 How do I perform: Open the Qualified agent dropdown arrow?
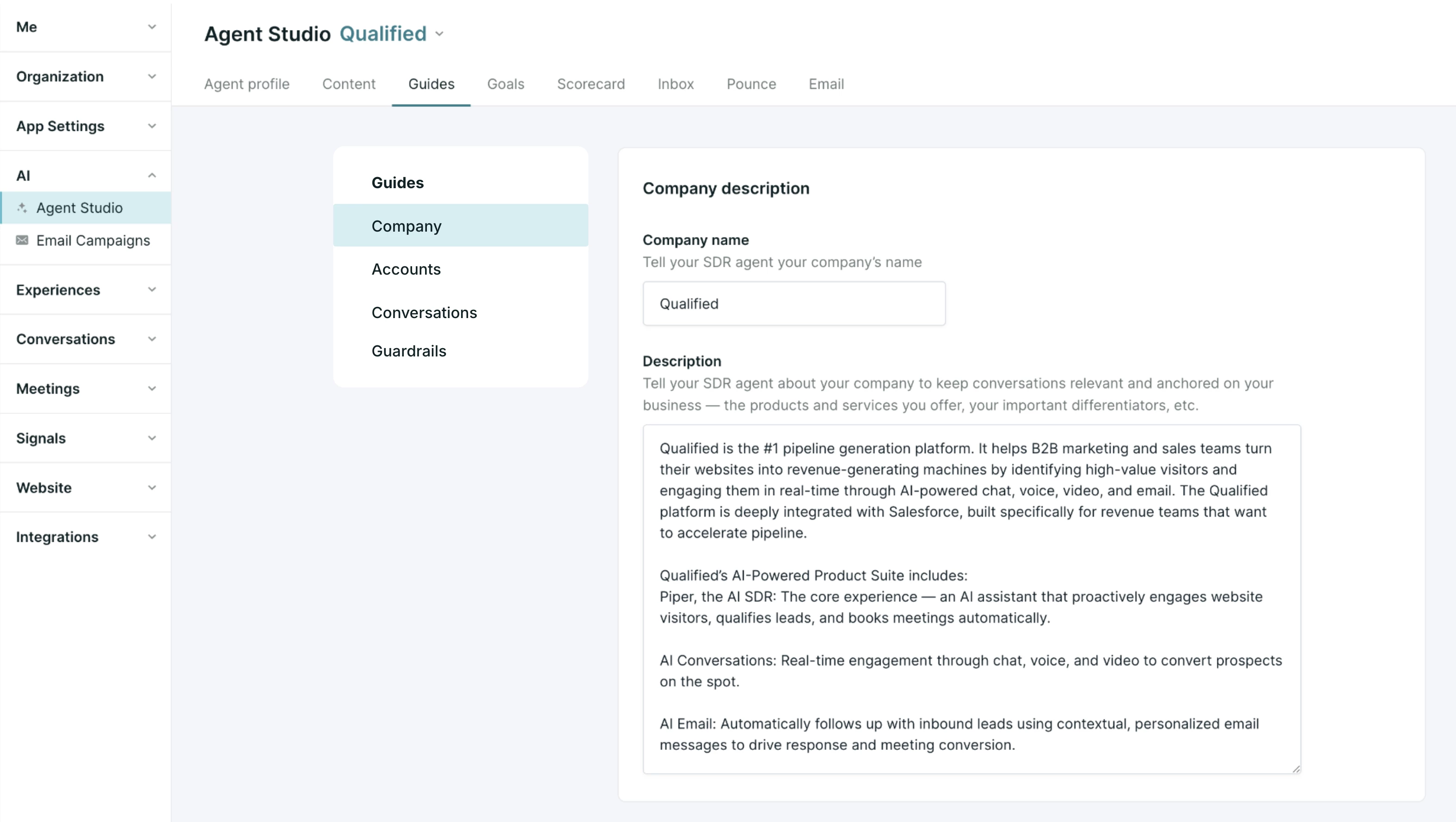coord(439,34)
